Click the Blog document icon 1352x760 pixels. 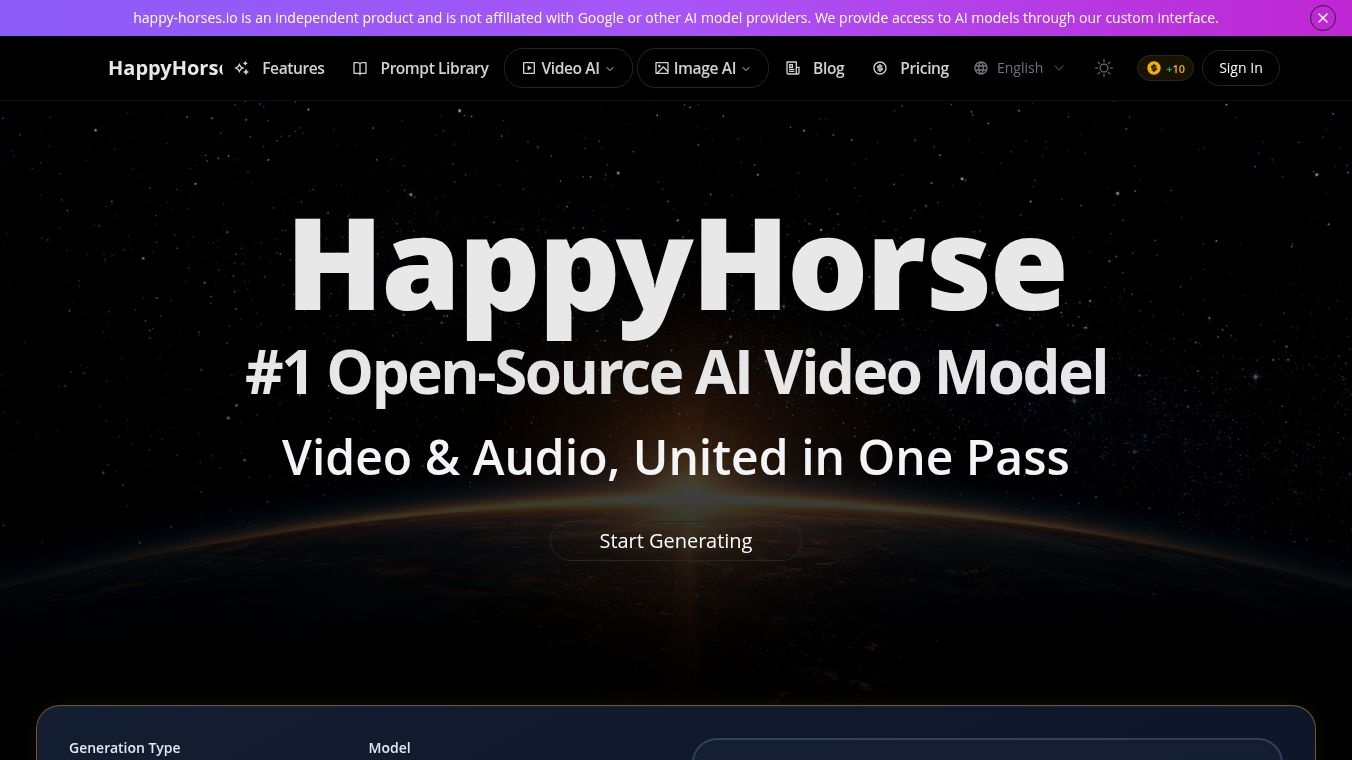pos(793,68)
